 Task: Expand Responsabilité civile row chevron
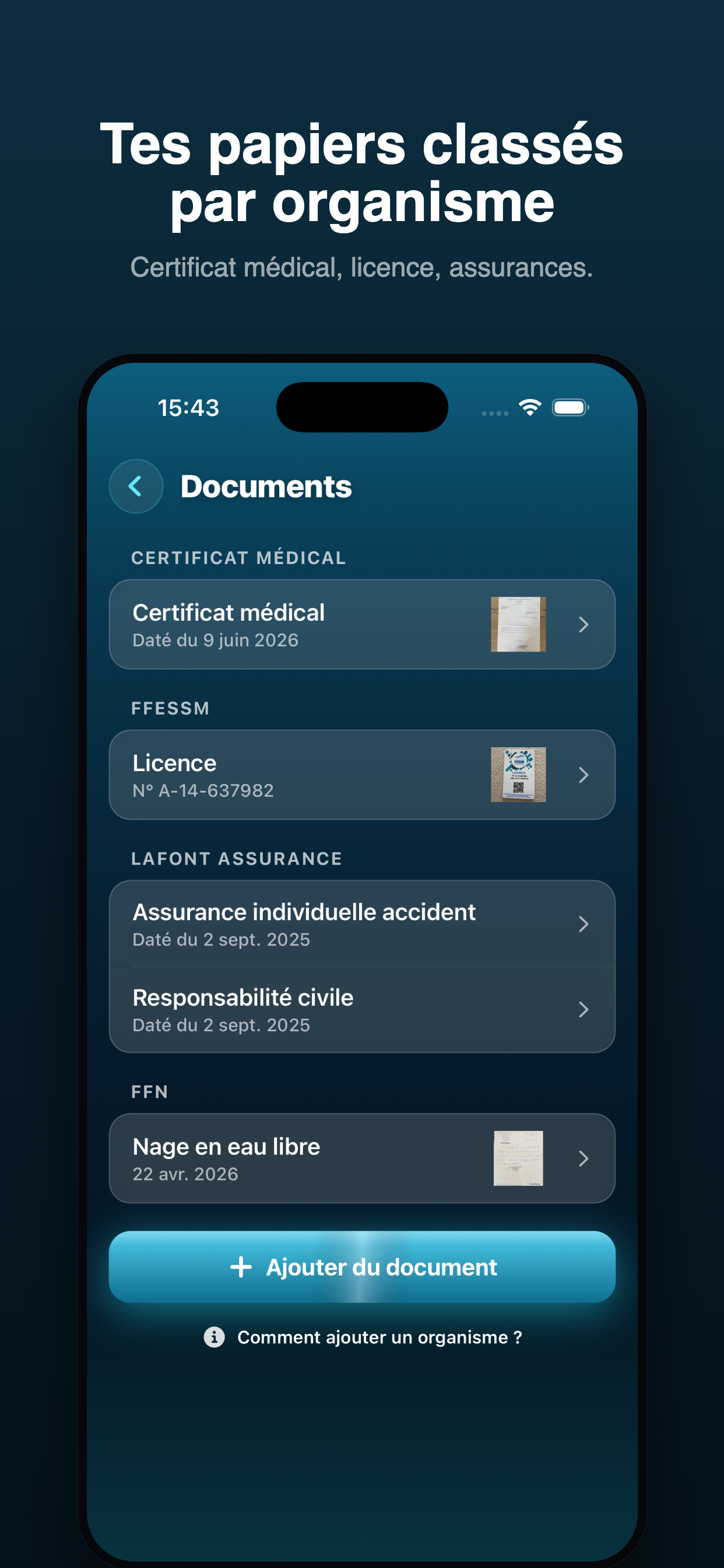tap(583, 1009)
